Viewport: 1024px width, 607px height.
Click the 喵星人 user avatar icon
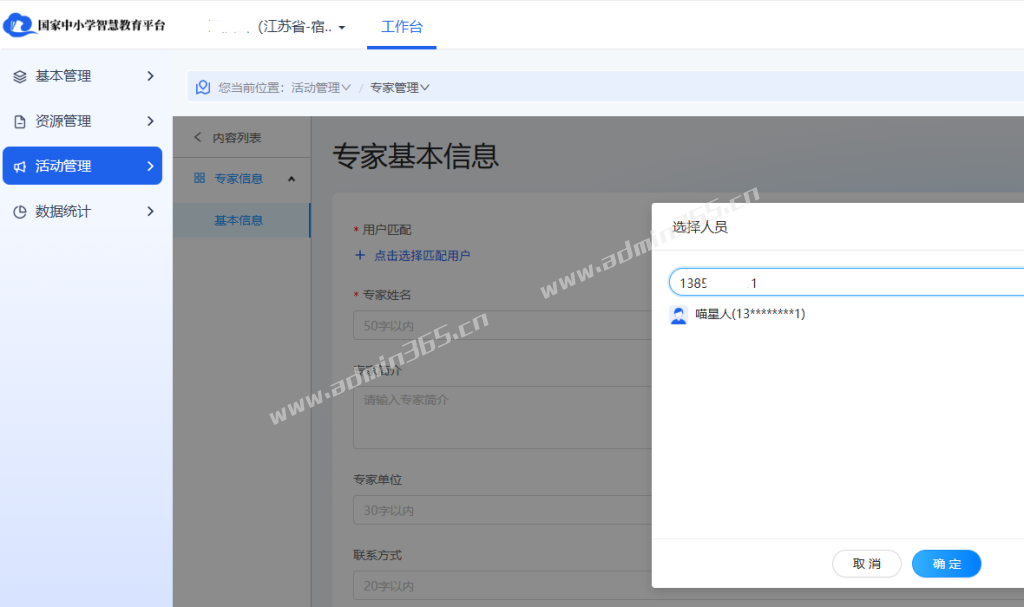[x=679, y=315]
